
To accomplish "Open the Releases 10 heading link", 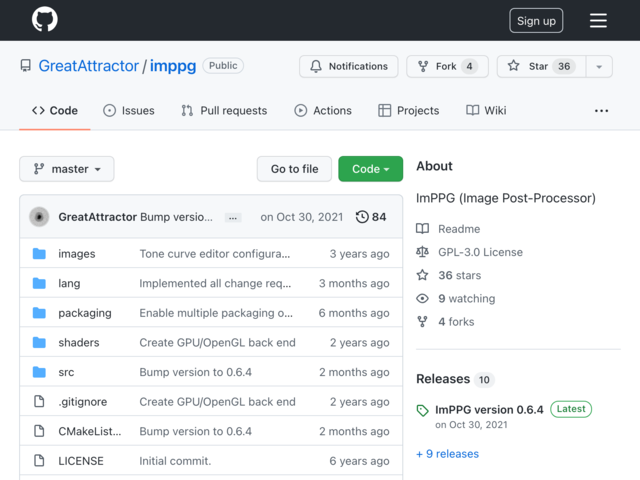I will click(455, 379).
